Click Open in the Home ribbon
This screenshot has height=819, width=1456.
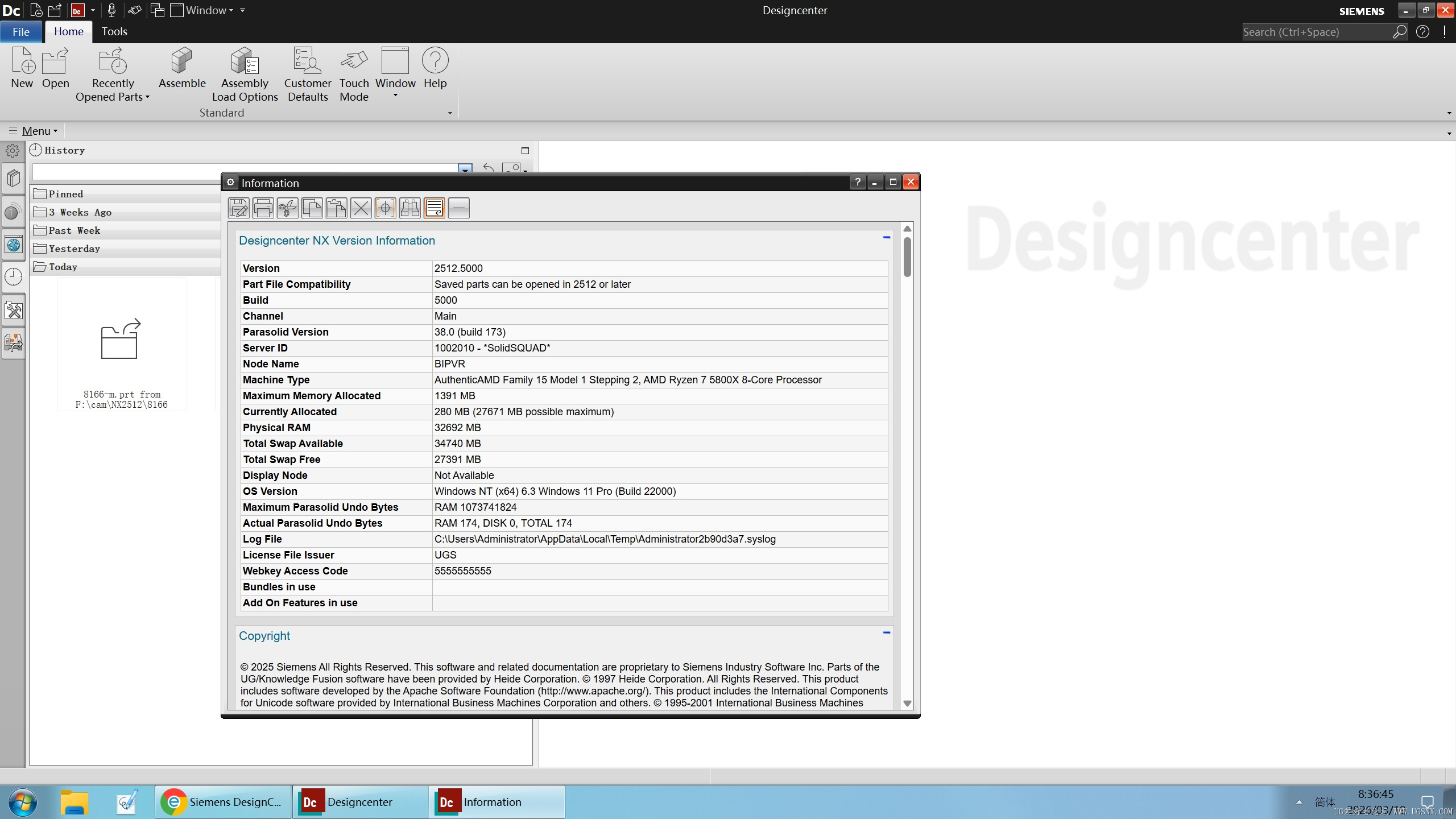coord(56,68)
